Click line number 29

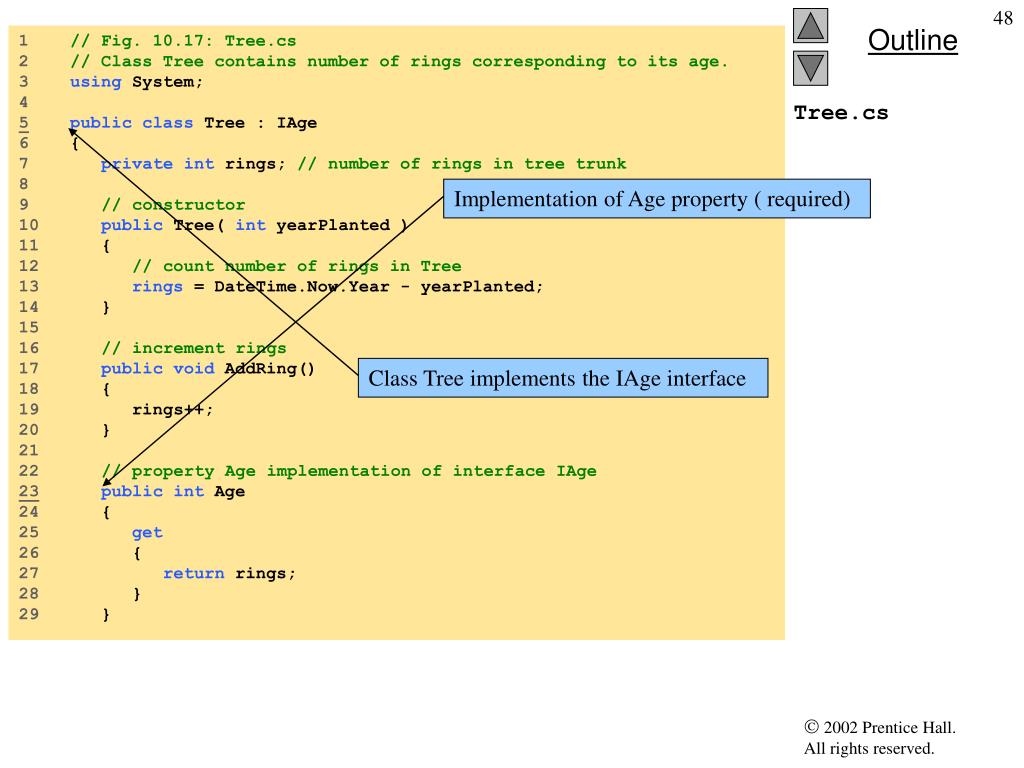pos(28,614)
